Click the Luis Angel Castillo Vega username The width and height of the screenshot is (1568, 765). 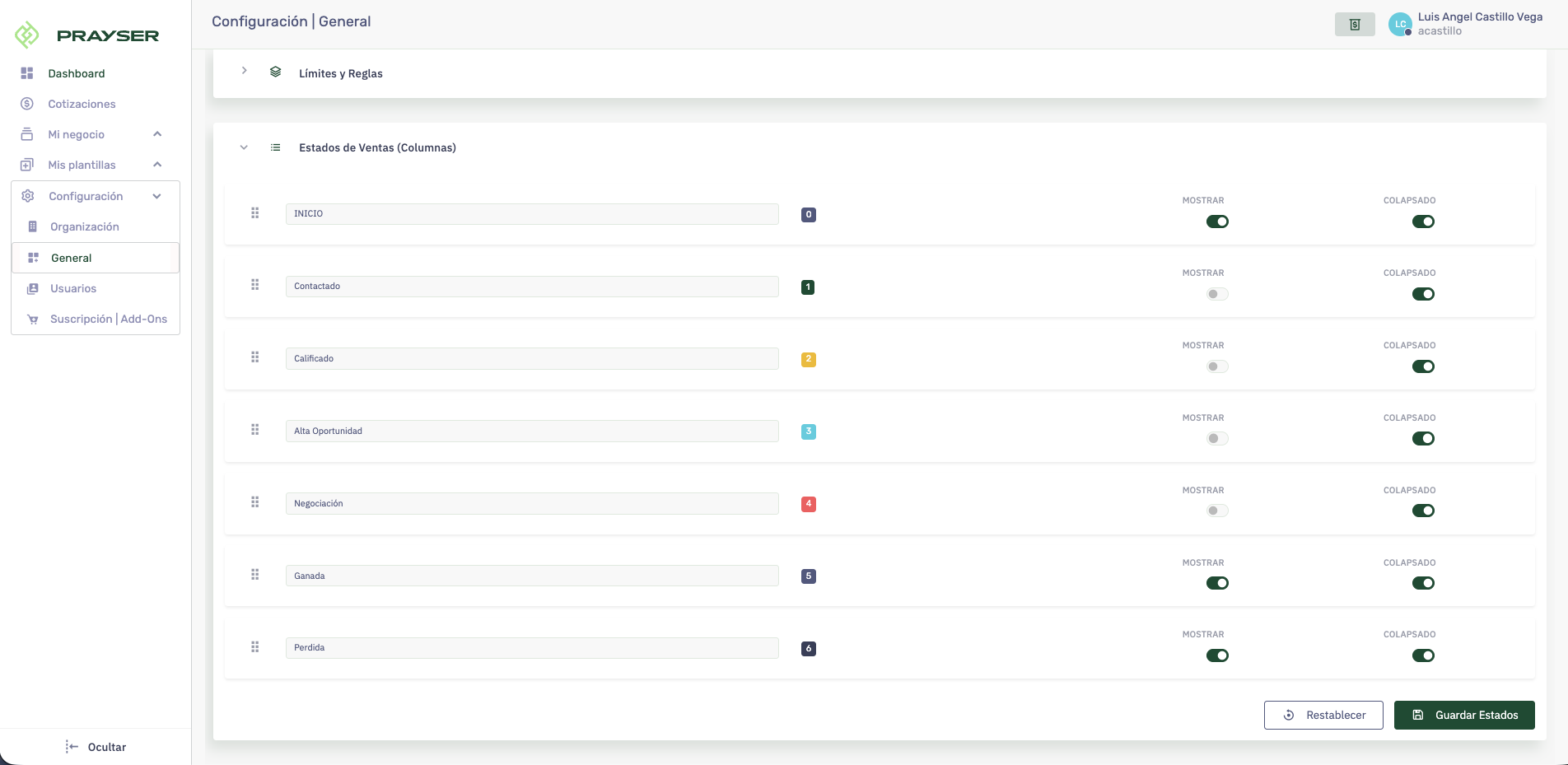click(x=1480, y=16)
